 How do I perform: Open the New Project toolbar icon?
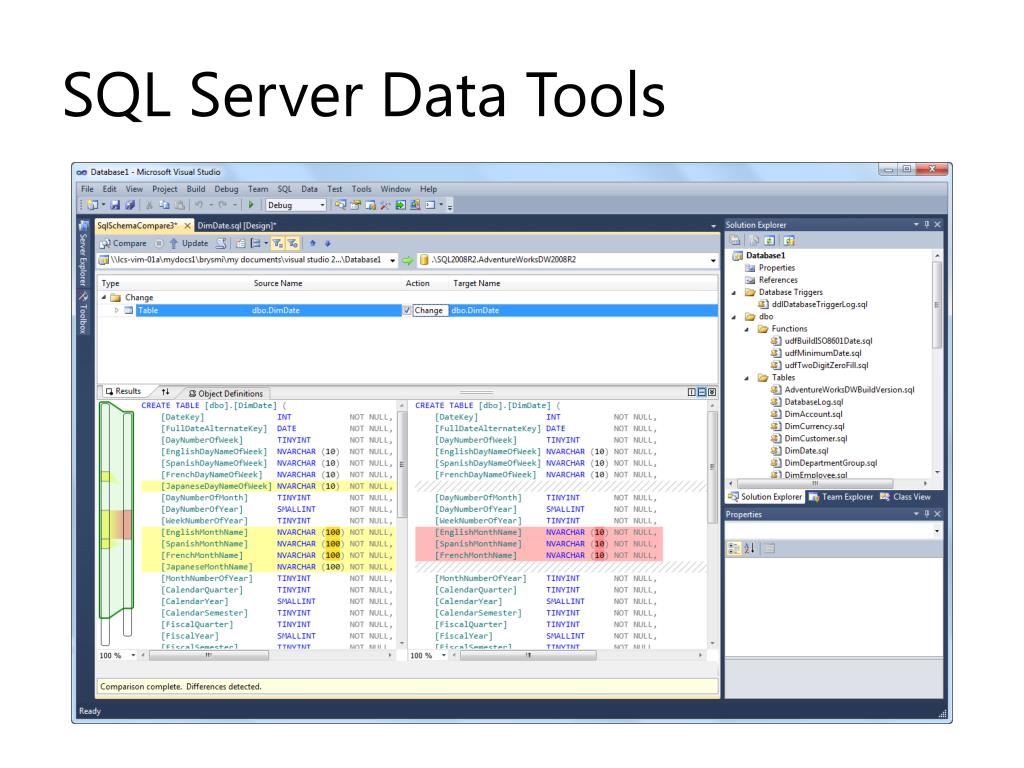point(93,205)
